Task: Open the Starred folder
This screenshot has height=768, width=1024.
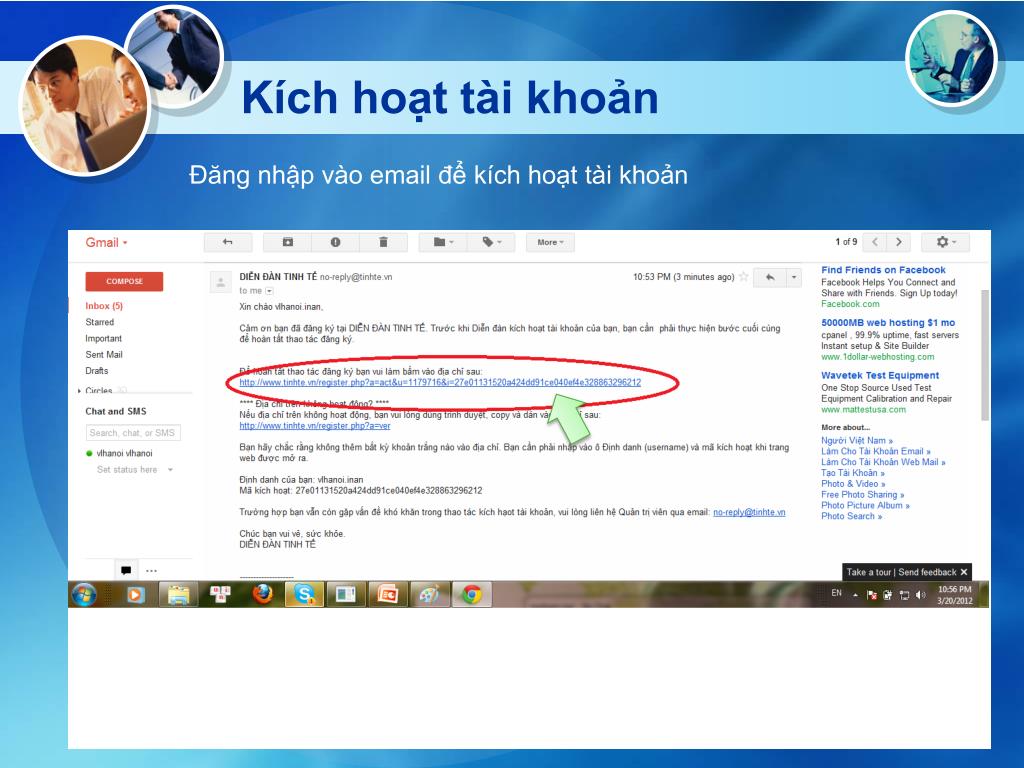Action: pos(99,322)
